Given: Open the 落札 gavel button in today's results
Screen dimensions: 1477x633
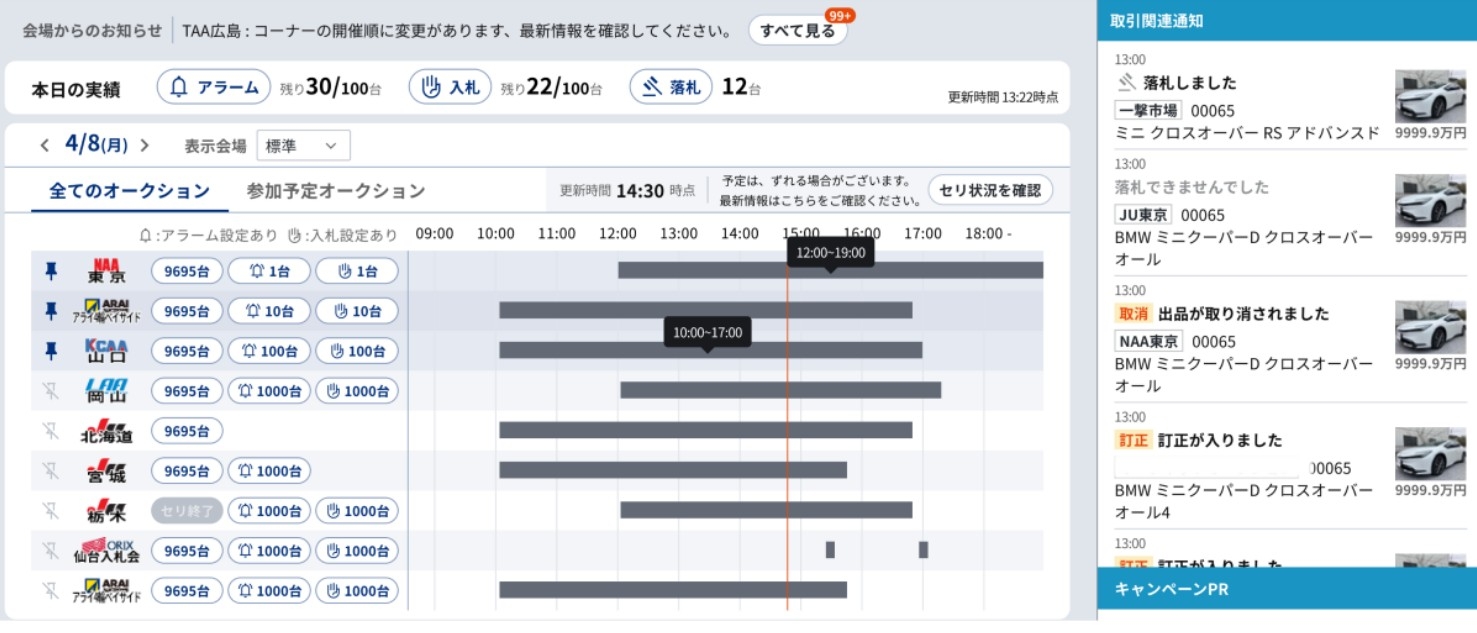Looking at the screenshot, I should coord(670,88).
